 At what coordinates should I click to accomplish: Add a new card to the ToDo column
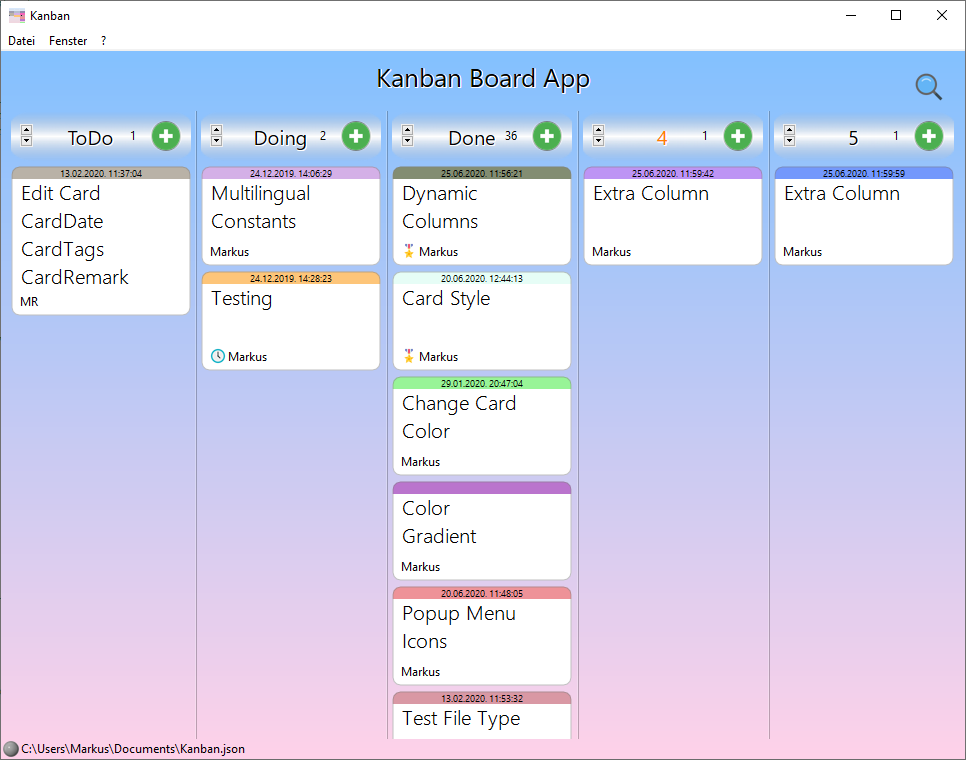tap(166, 137)
